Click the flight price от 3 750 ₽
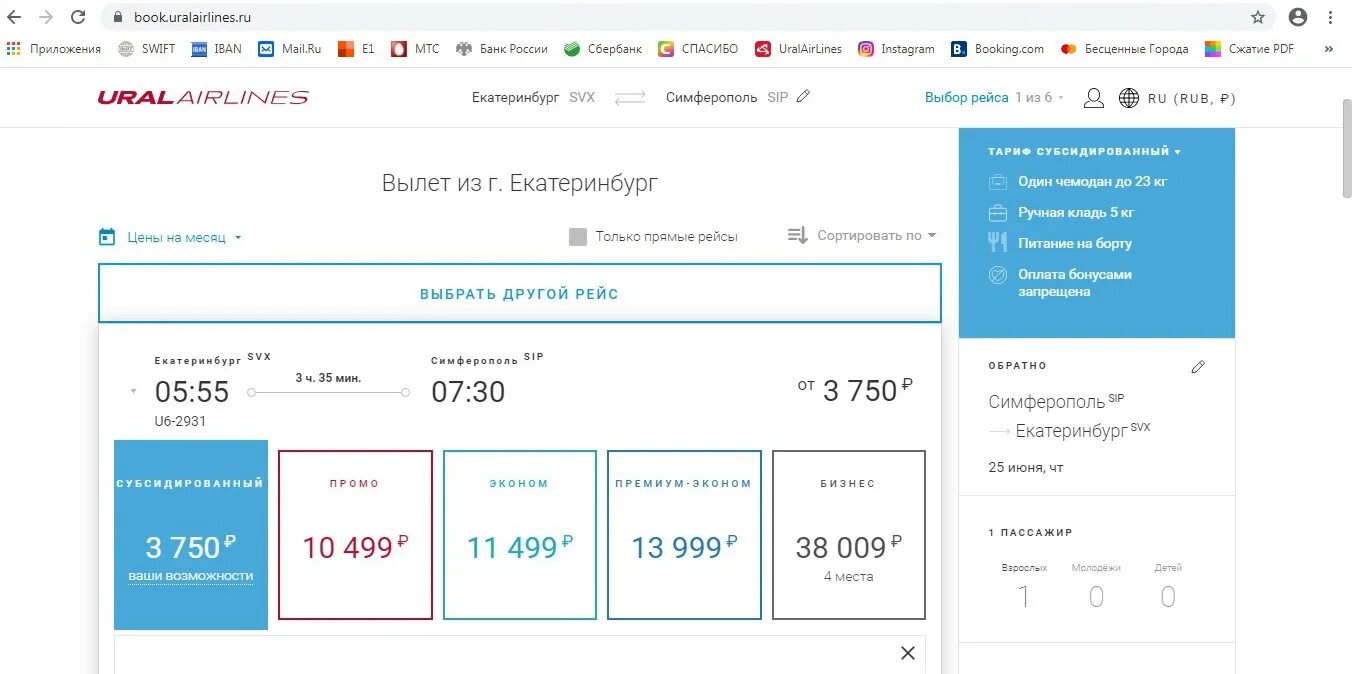Image resolution: width=1352 pixels, height=674 pixels. point(855,390)
